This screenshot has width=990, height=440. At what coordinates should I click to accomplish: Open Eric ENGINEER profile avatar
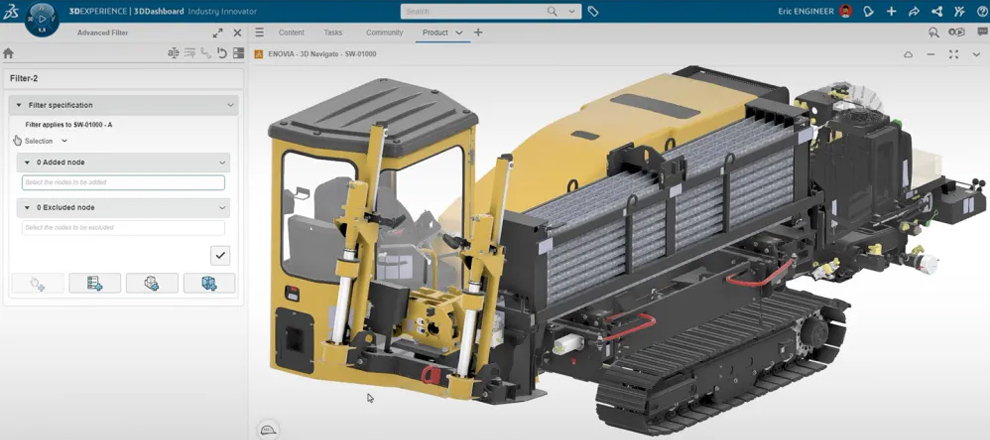point(846,11)
